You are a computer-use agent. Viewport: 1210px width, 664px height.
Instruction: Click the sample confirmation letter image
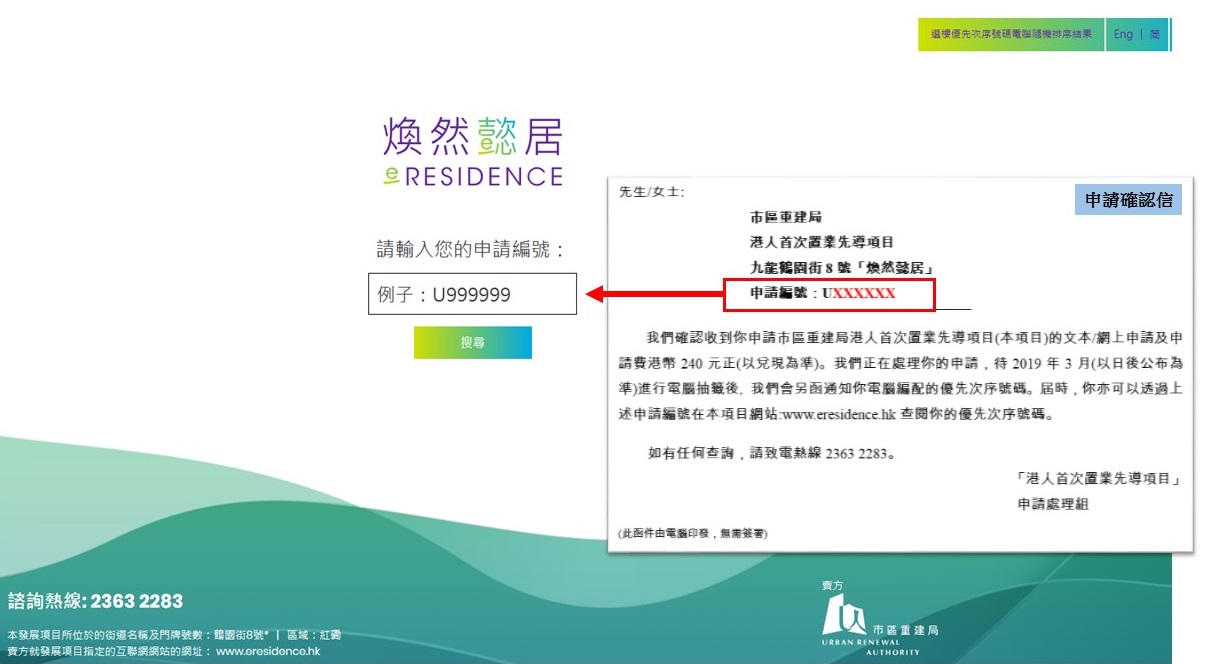(x=900, y=400)
